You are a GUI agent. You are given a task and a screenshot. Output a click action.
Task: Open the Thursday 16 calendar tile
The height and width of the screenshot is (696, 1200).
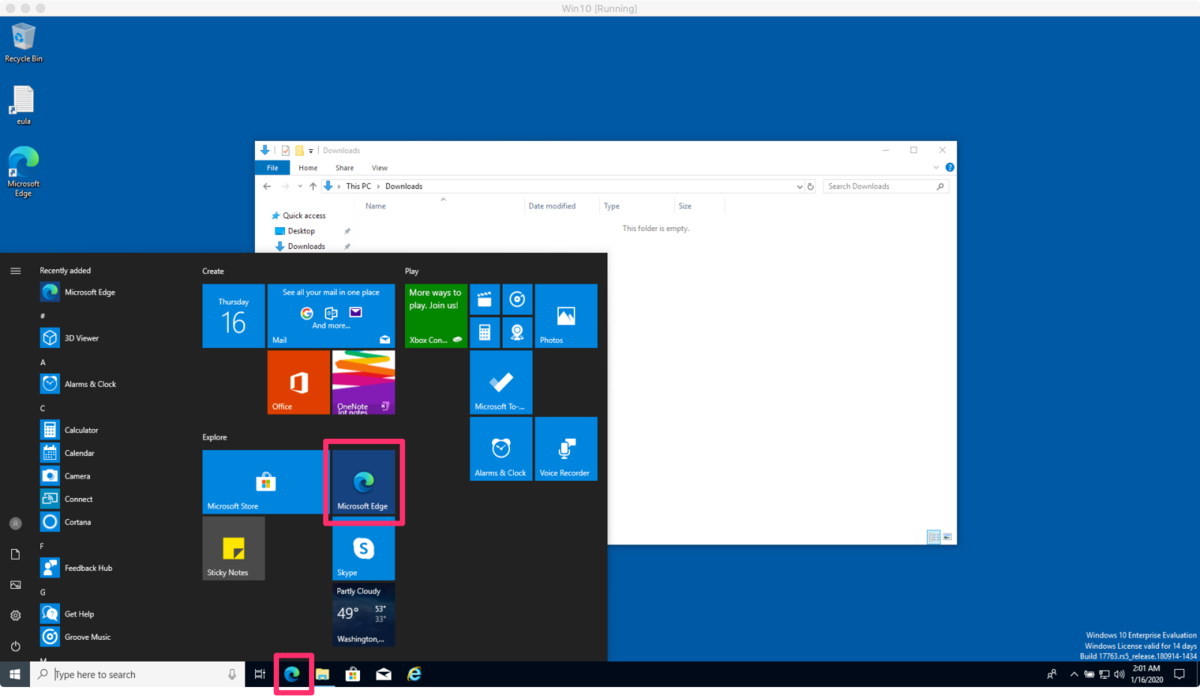coord(234,316)
